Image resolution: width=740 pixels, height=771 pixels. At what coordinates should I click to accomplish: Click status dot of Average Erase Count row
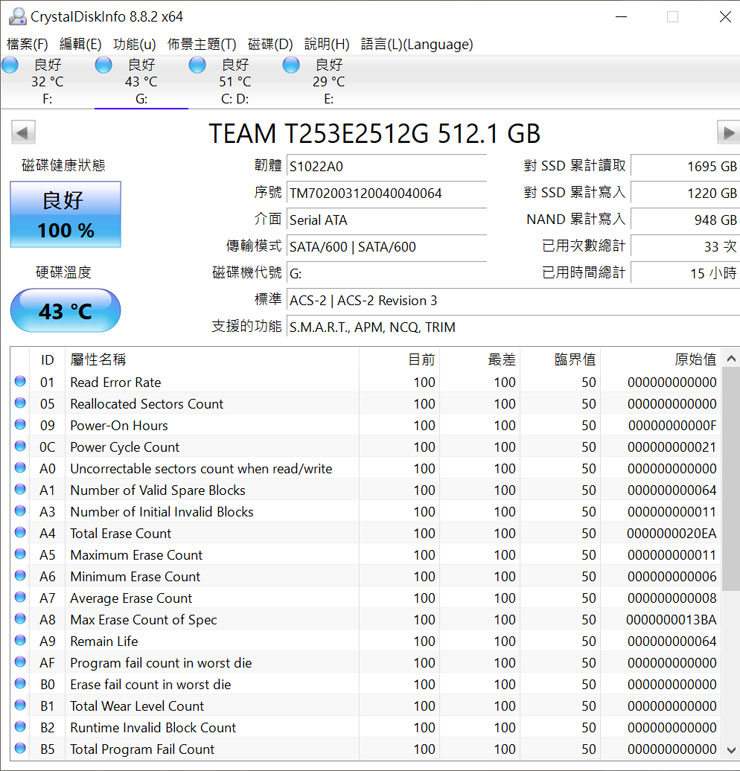tap(20, 597)
